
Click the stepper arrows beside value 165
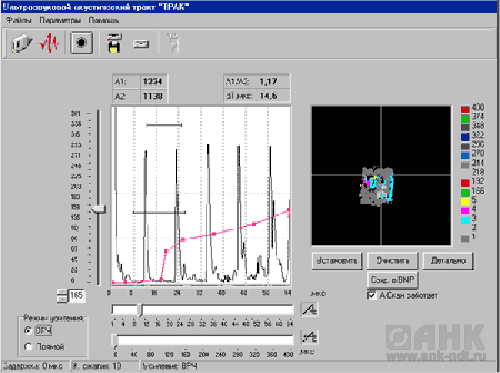pos(62,296)
